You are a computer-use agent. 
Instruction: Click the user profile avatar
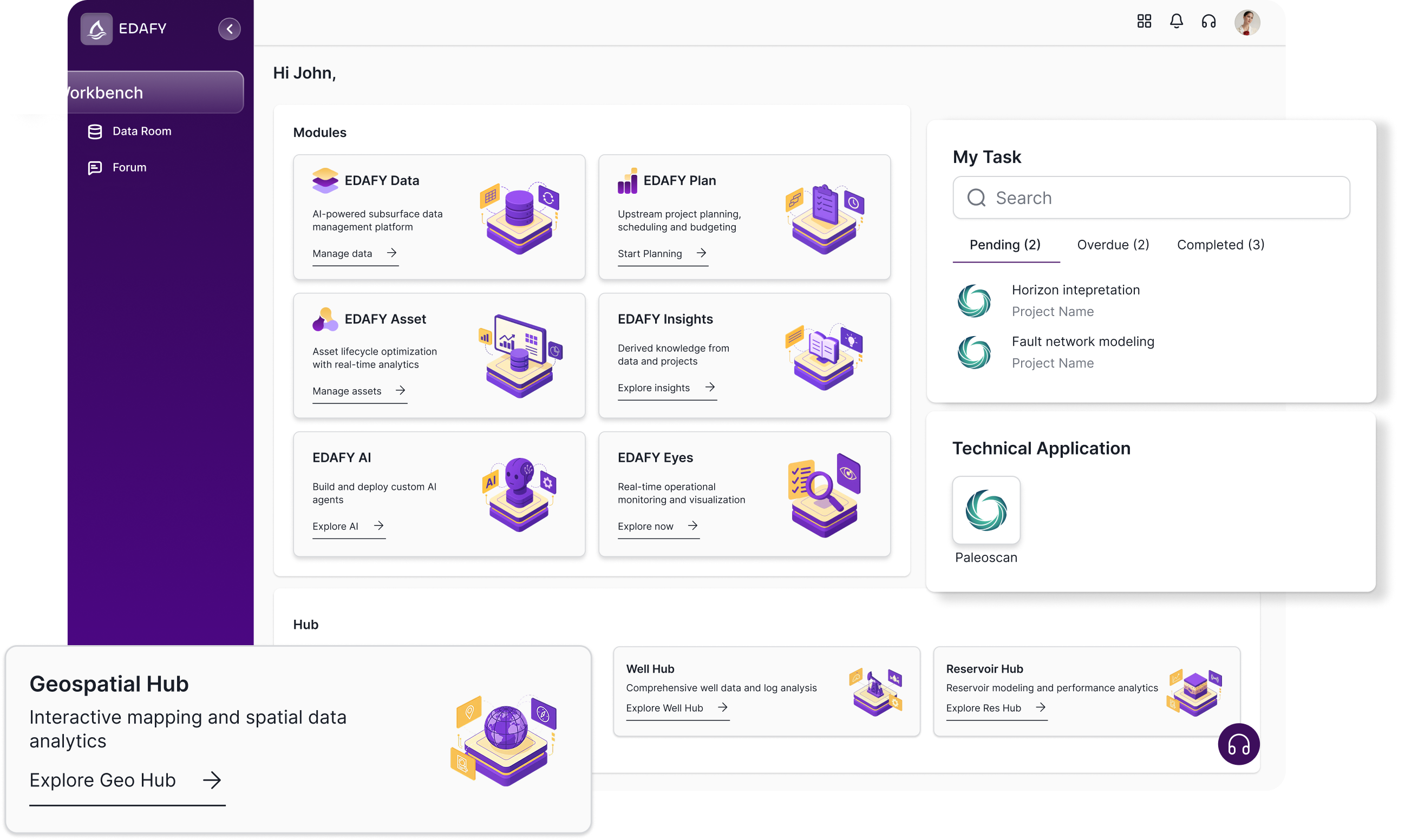tap(1247, 23)
